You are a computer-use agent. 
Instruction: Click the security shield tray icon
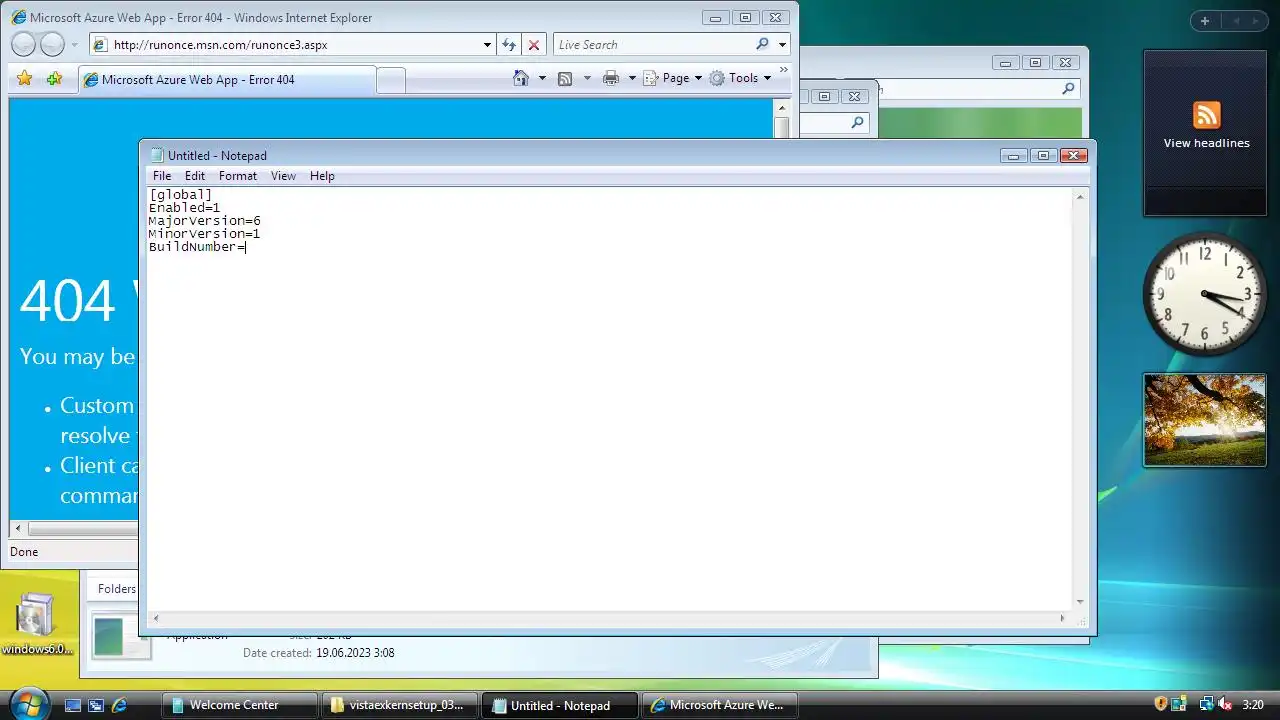[x=1161, y=704]
